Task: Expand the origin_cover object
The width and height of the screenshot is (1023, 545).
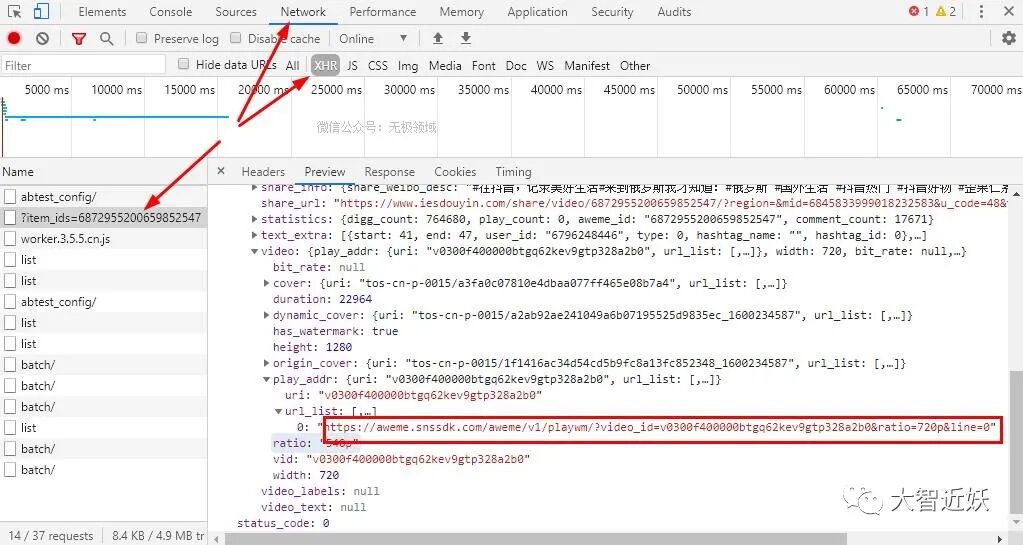Action: (266, 364)
